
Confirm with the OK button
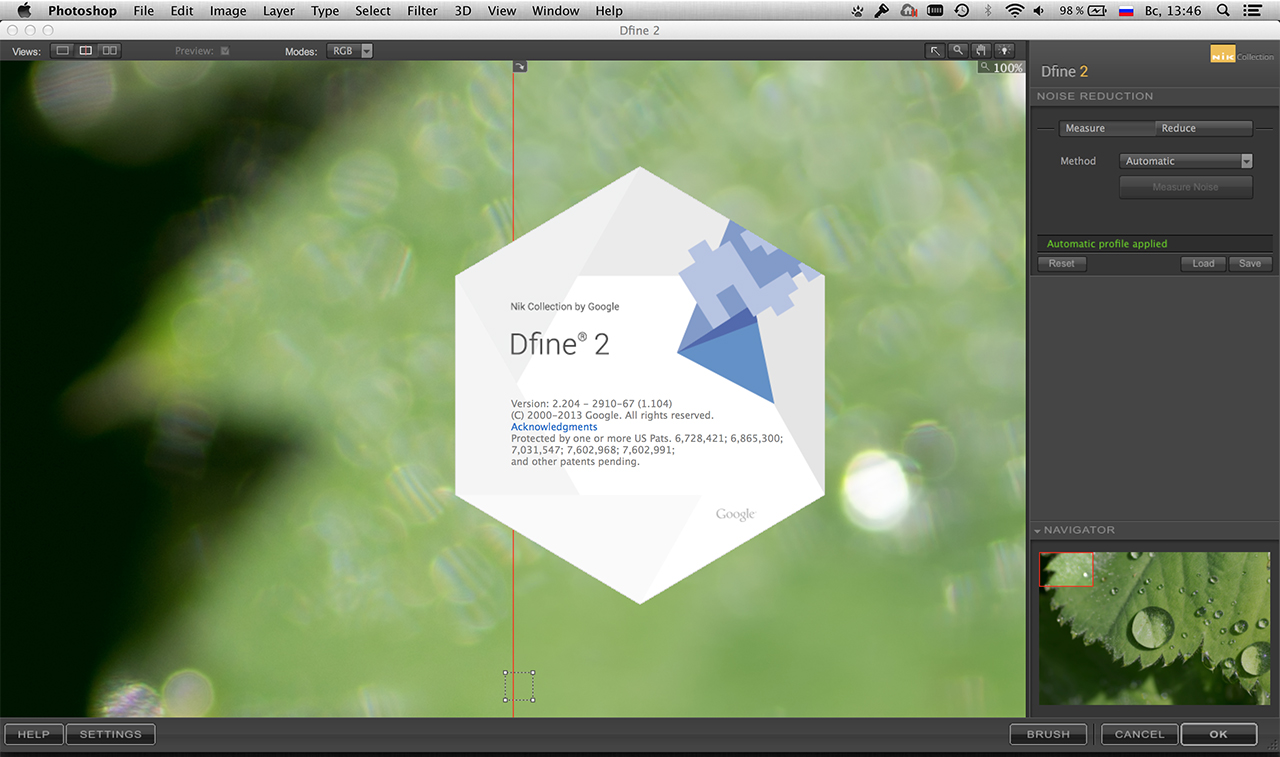(x=1218, y=734)
